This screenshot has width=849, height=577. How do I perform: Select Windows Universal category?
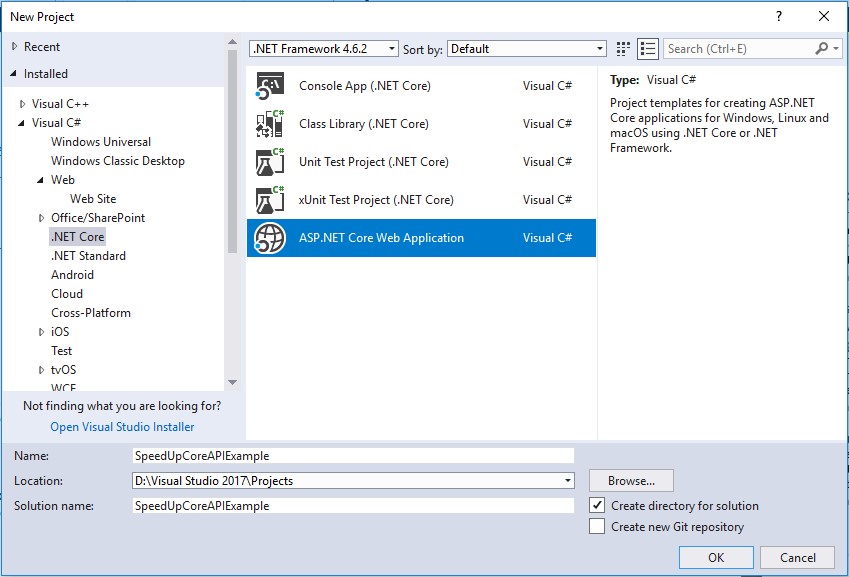(x=101, y=142)
